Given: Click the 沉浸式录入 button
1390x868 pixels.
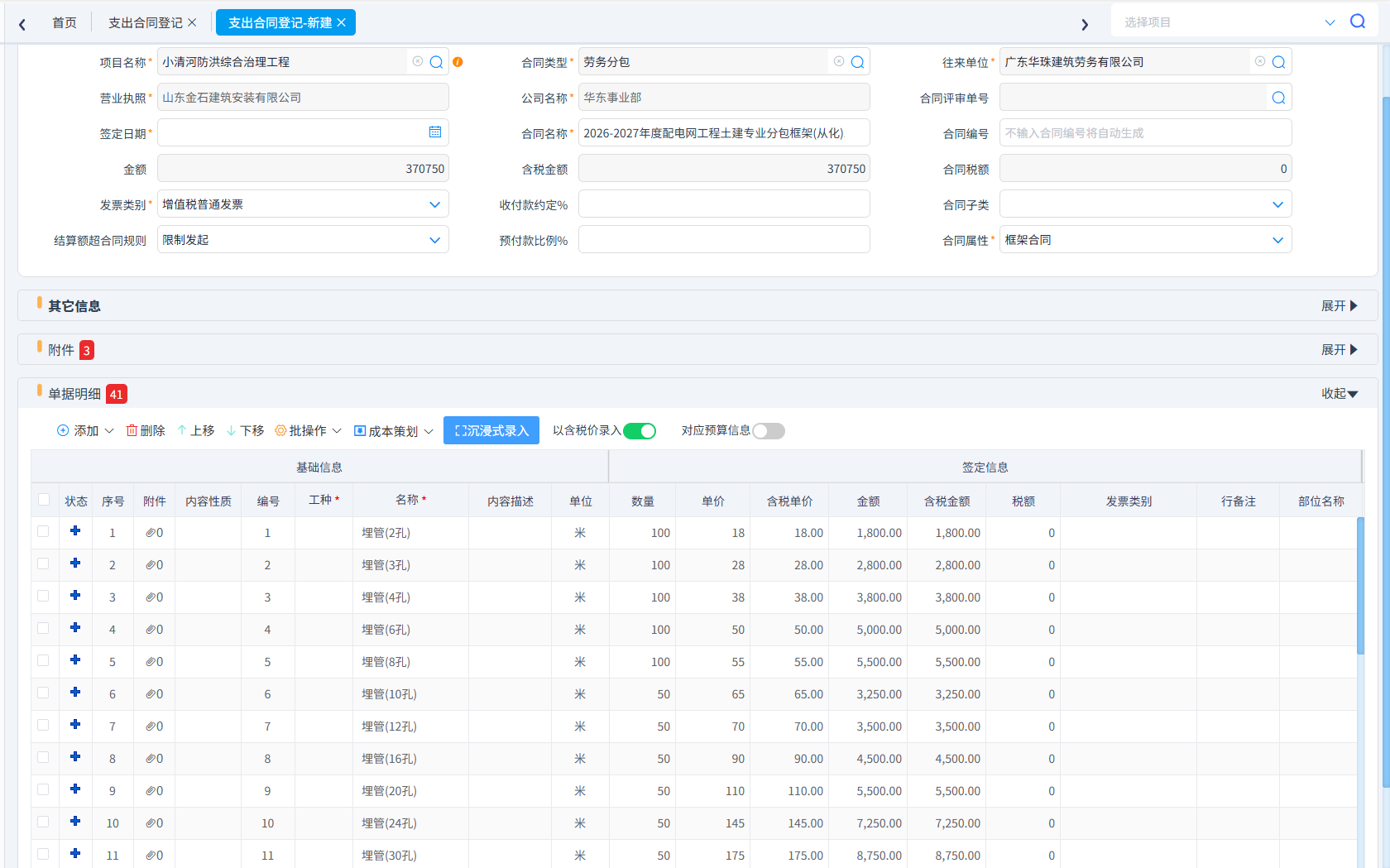Looking at the screenshot, I should tap(491, 430).
